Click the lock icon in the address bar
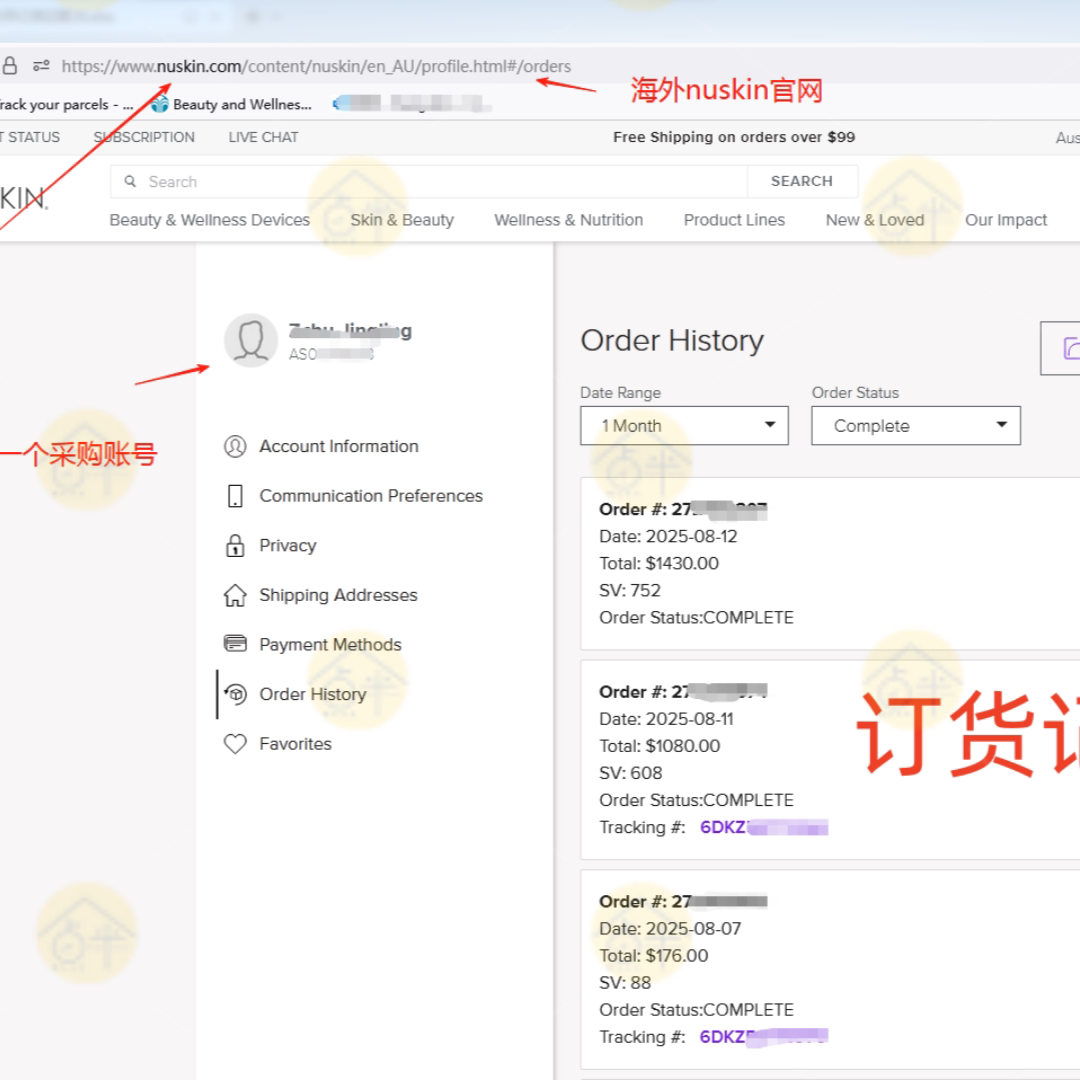Screen dimensions: 1080x1080 (10, 66)
